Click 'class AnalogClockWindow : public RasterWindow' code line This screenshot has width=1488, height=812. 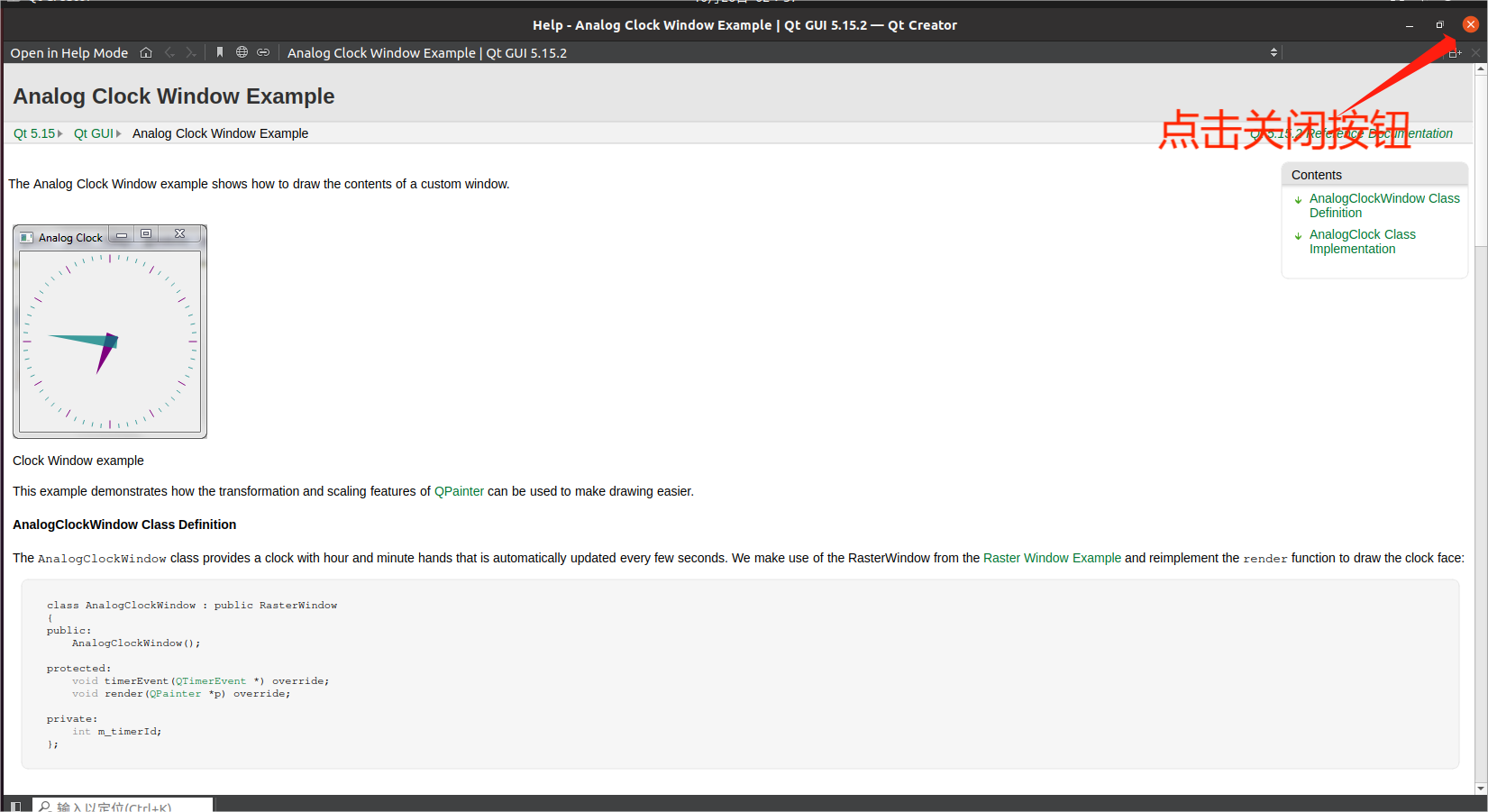tap(192, 606)
